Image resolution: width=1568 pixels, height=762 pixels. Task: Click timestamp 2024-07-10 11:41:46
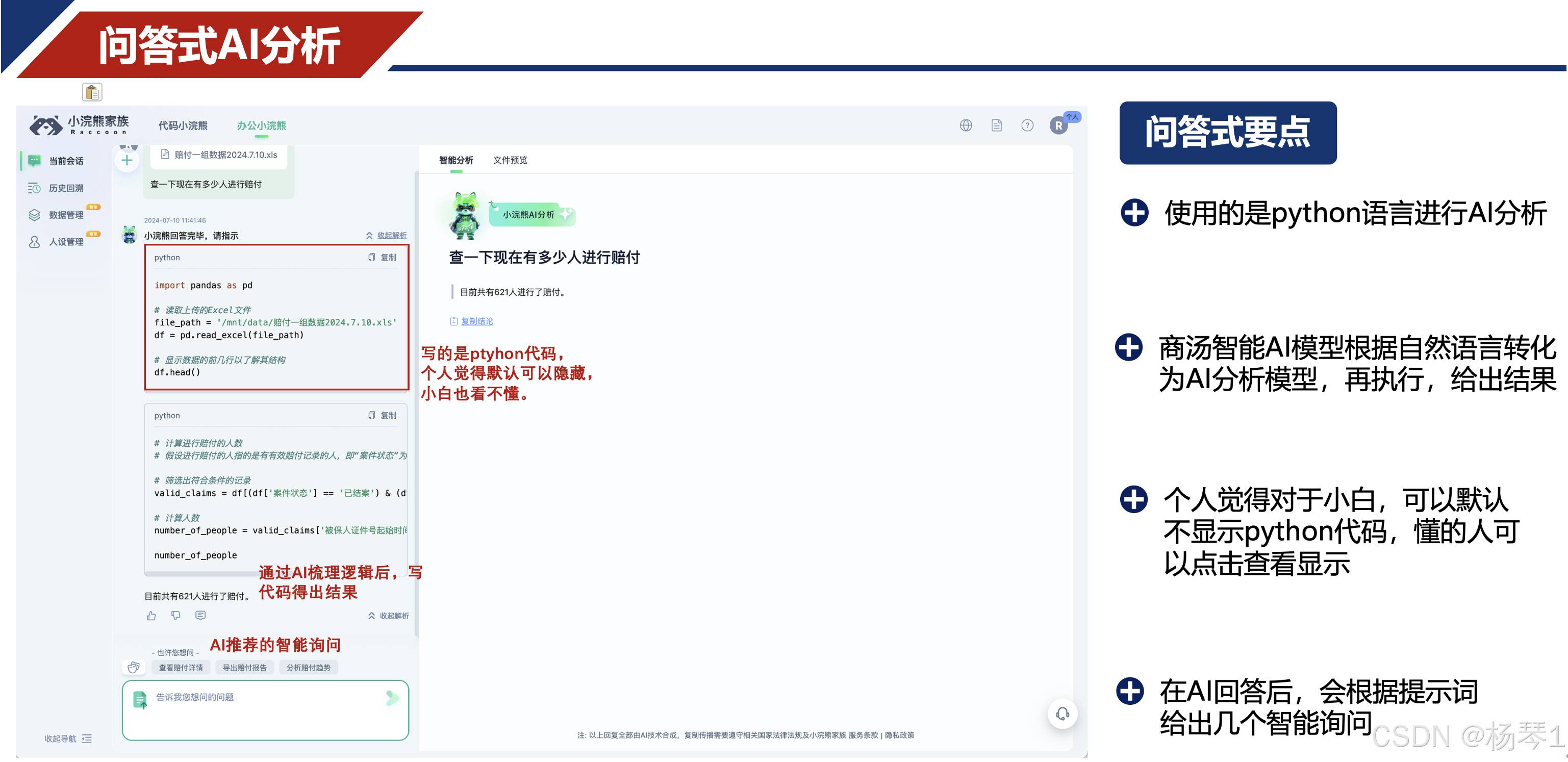[174, 220]
